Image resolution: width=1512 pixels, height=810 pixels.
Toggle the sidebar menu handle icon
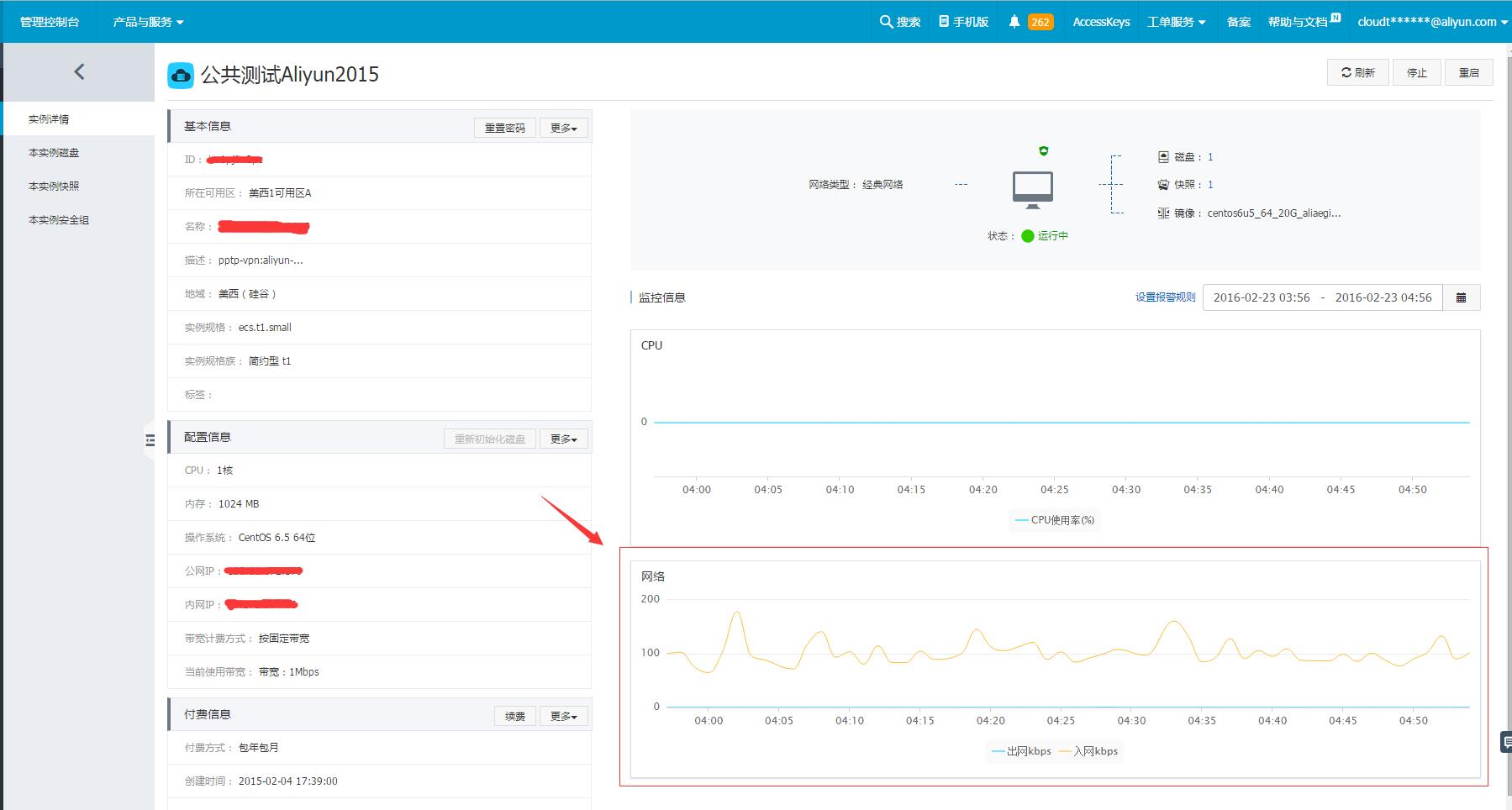point(150,439)
